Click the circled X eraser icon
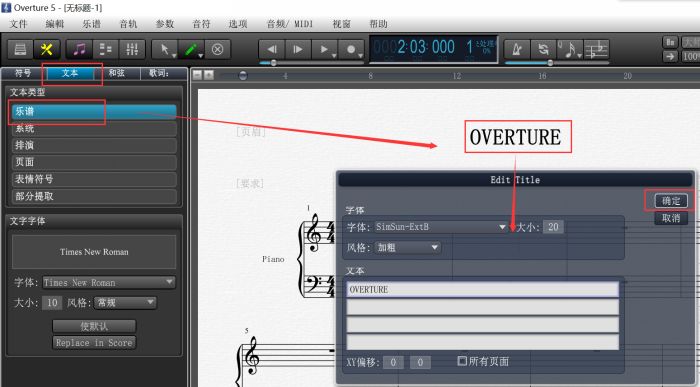 pyautogui.click(x=217, y=49)
